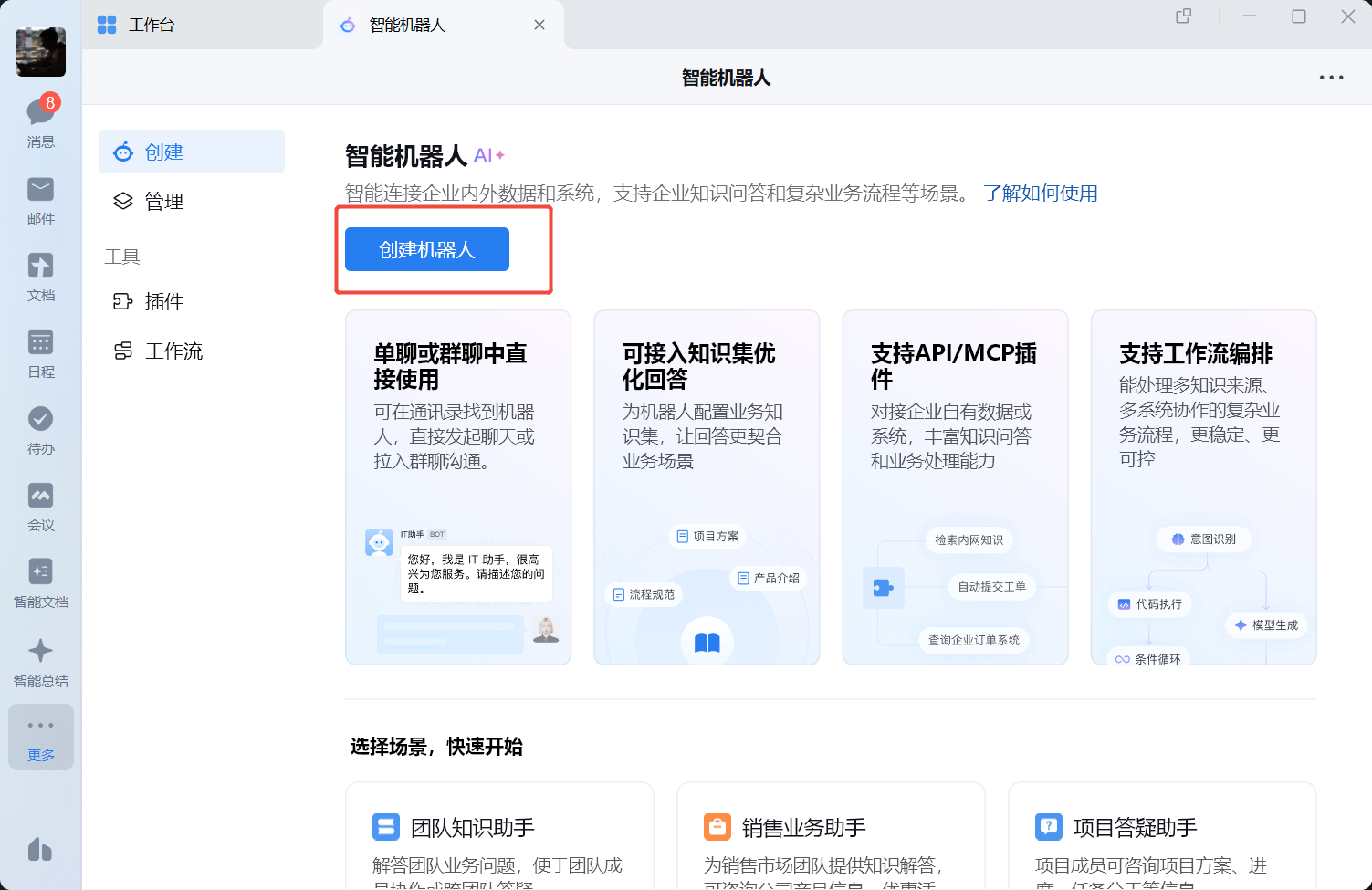Click the user avatar thumbnail
The image size is (1372, 890).
pyautogui.click(x=41, y=52)
